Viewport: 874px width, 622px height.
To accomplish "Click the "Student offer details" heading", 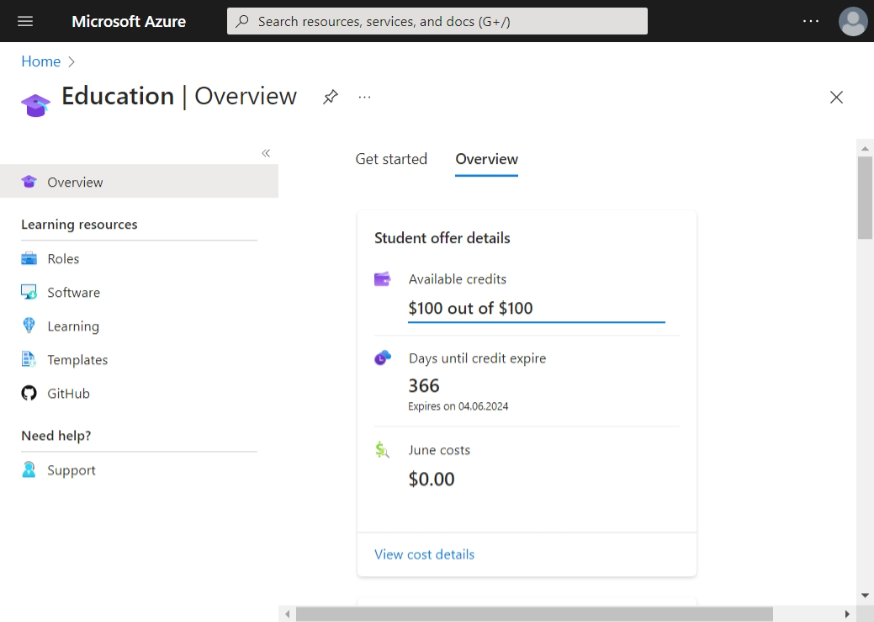I will (x=442, y=238).
